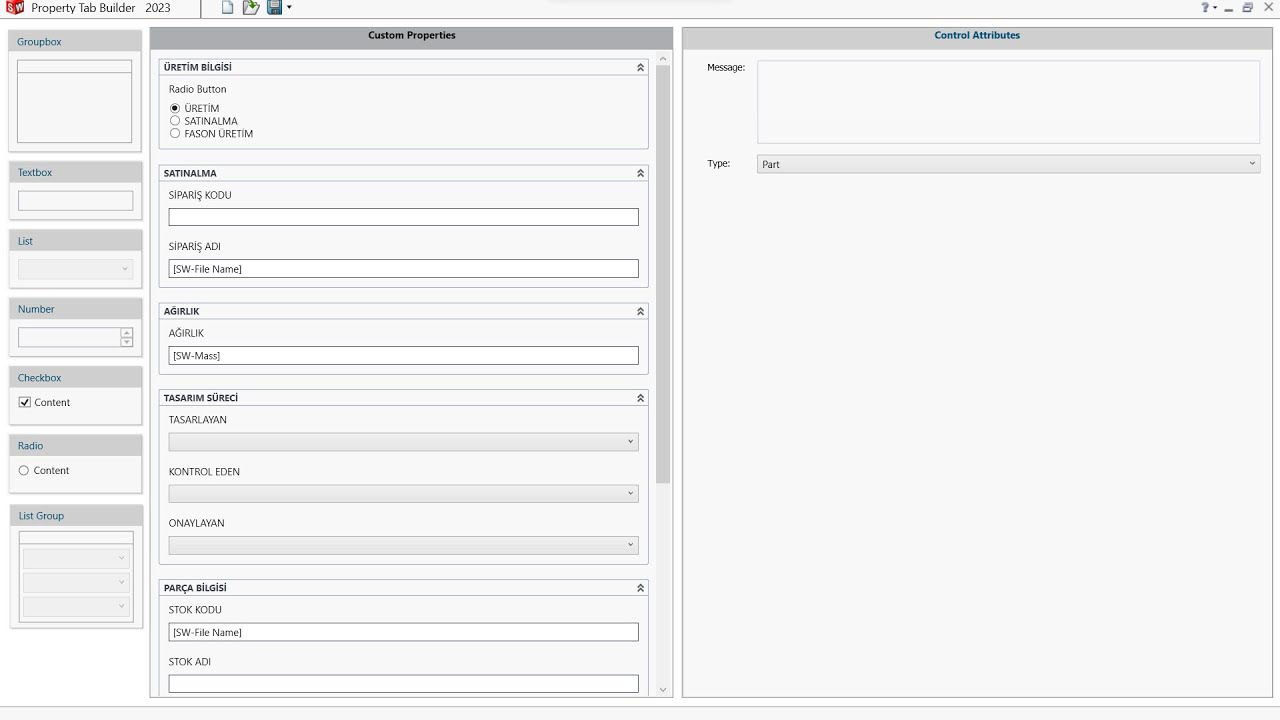The image size is (1280, 720).
Task: Click the Message label
Action: click(x=726, y=68)
